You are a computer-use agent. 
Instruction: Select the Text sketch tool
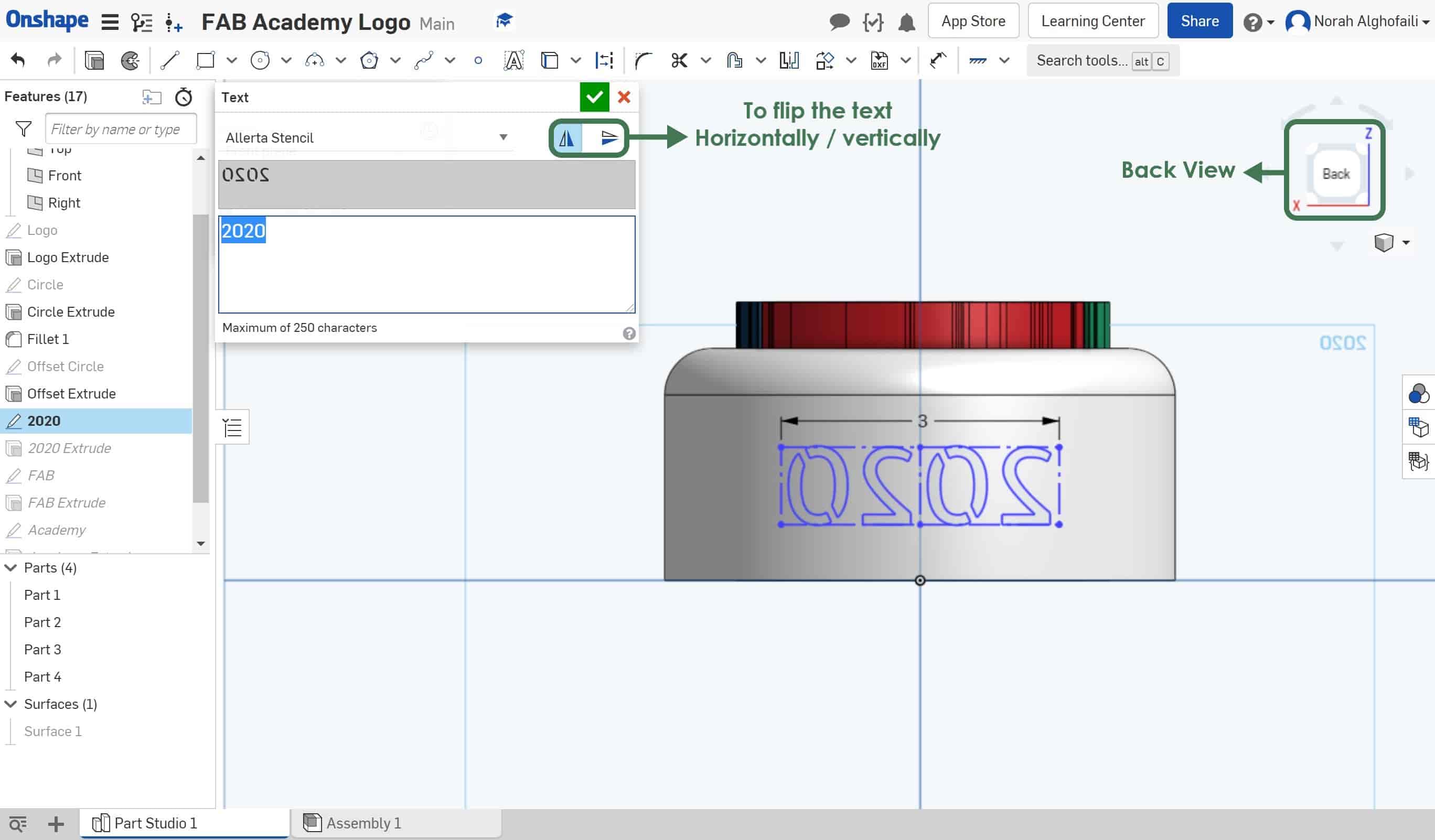point(513,60)
